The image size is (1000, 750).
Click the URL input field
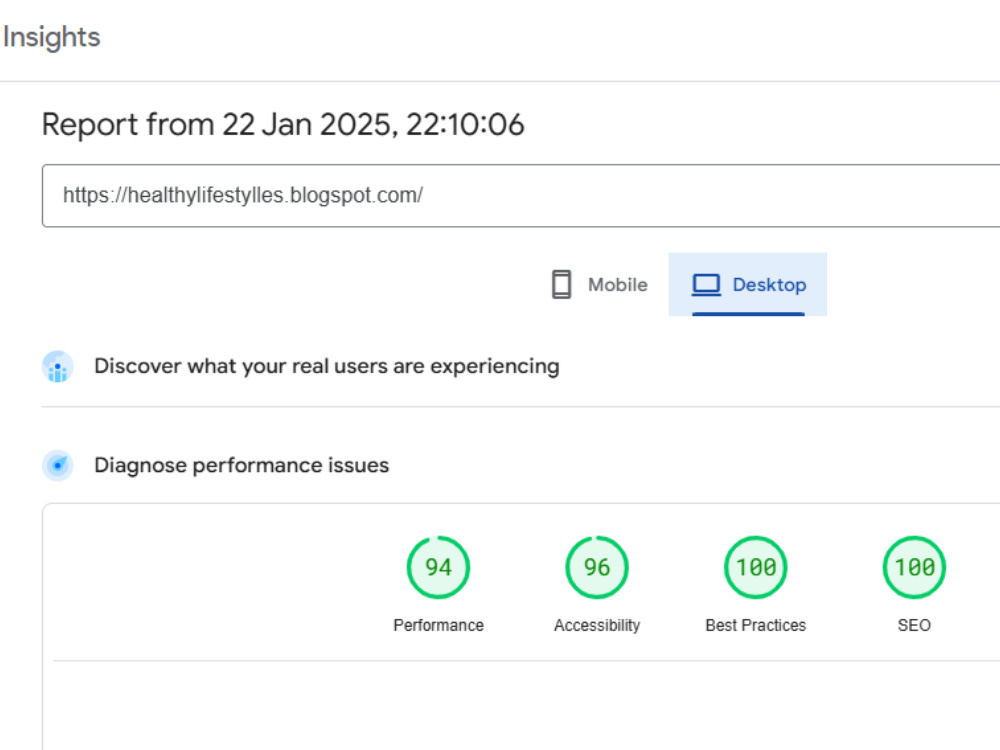coord(521,196)
